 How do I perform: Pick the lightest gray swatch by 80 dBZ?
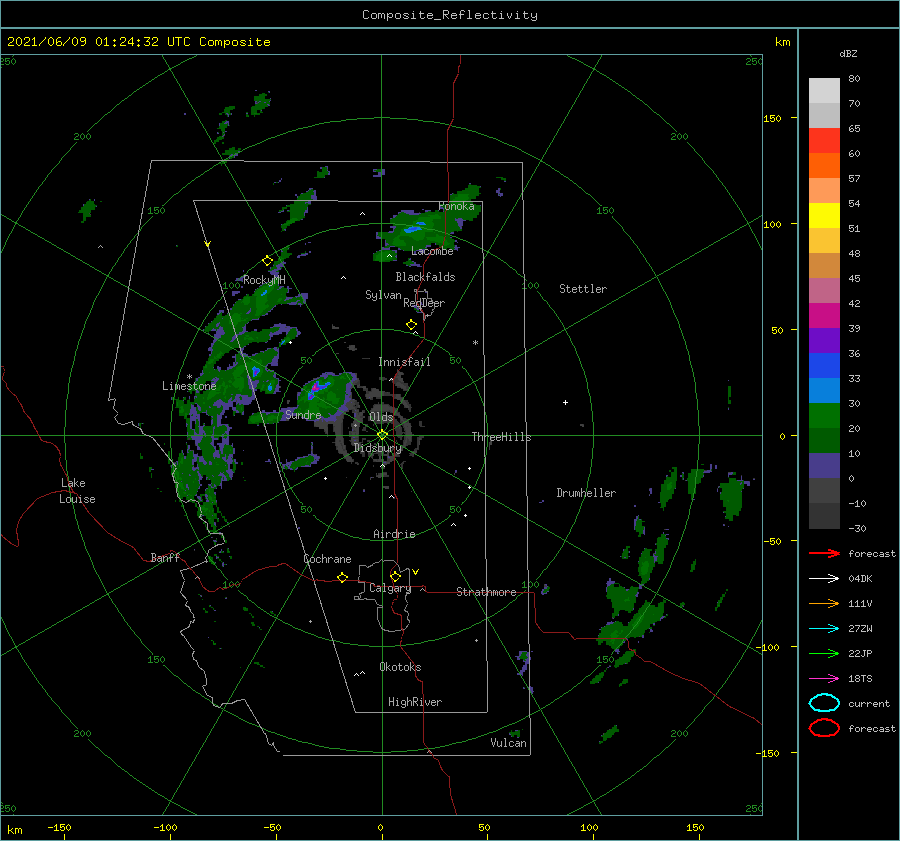coord(824,90)
